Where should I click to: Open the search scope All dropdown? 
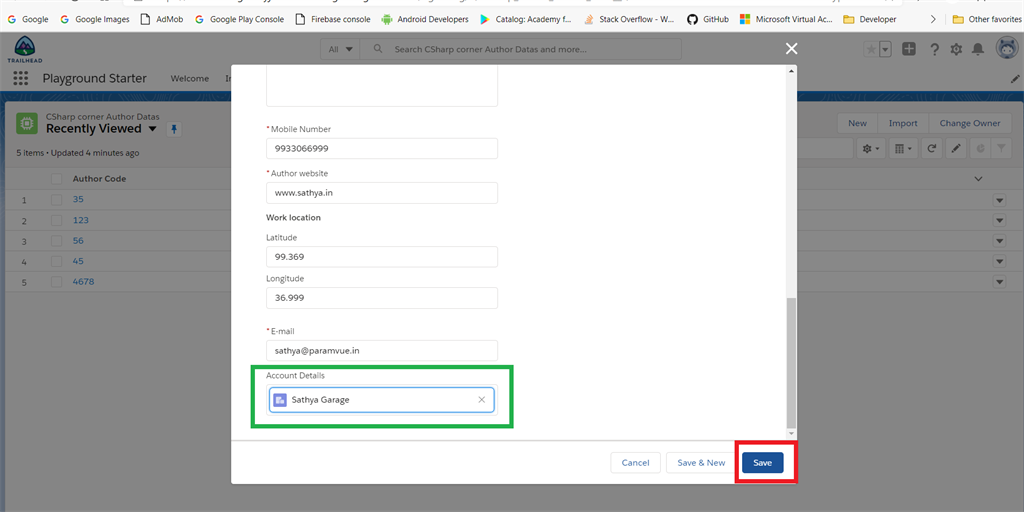click(x=340, y=49)
